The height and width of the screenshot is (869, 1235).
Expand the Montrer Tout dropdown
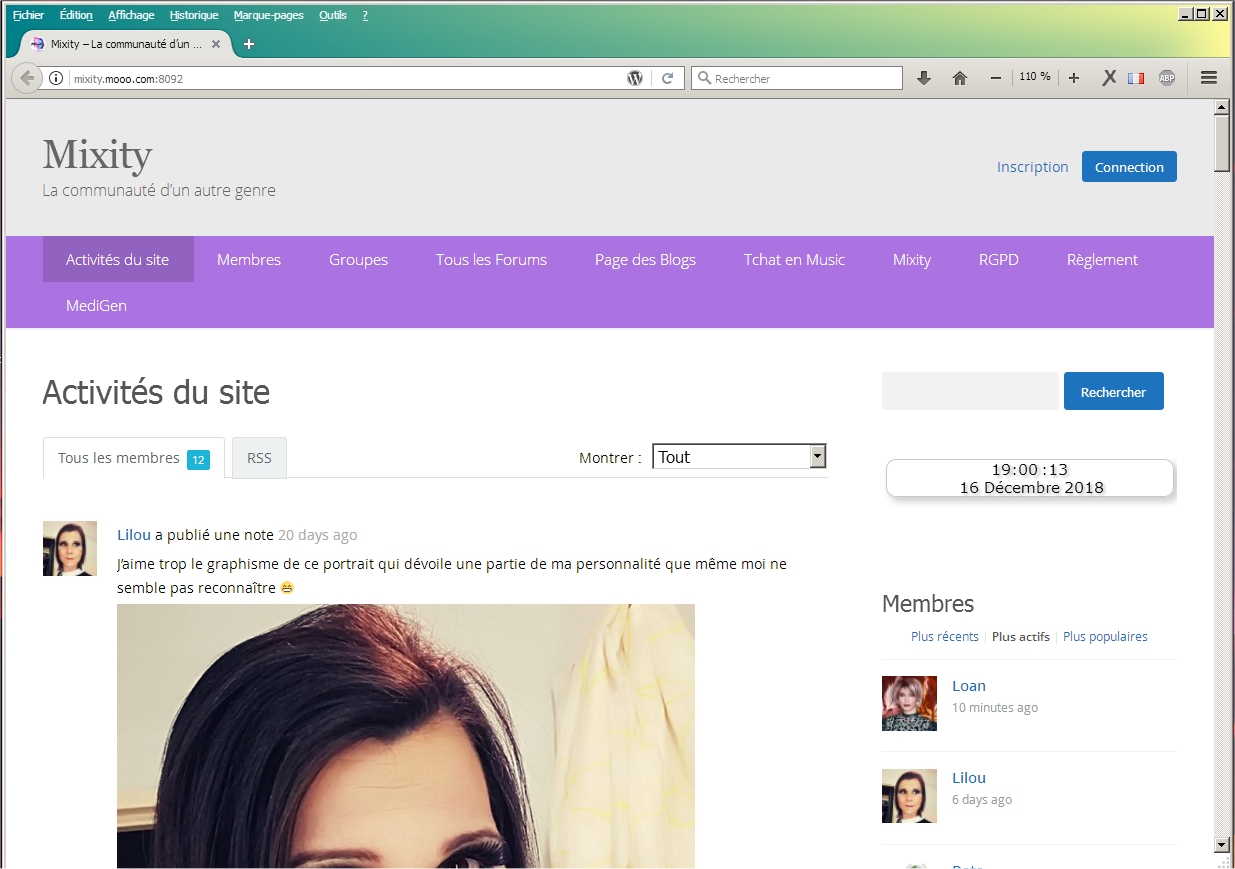(739, 457)
